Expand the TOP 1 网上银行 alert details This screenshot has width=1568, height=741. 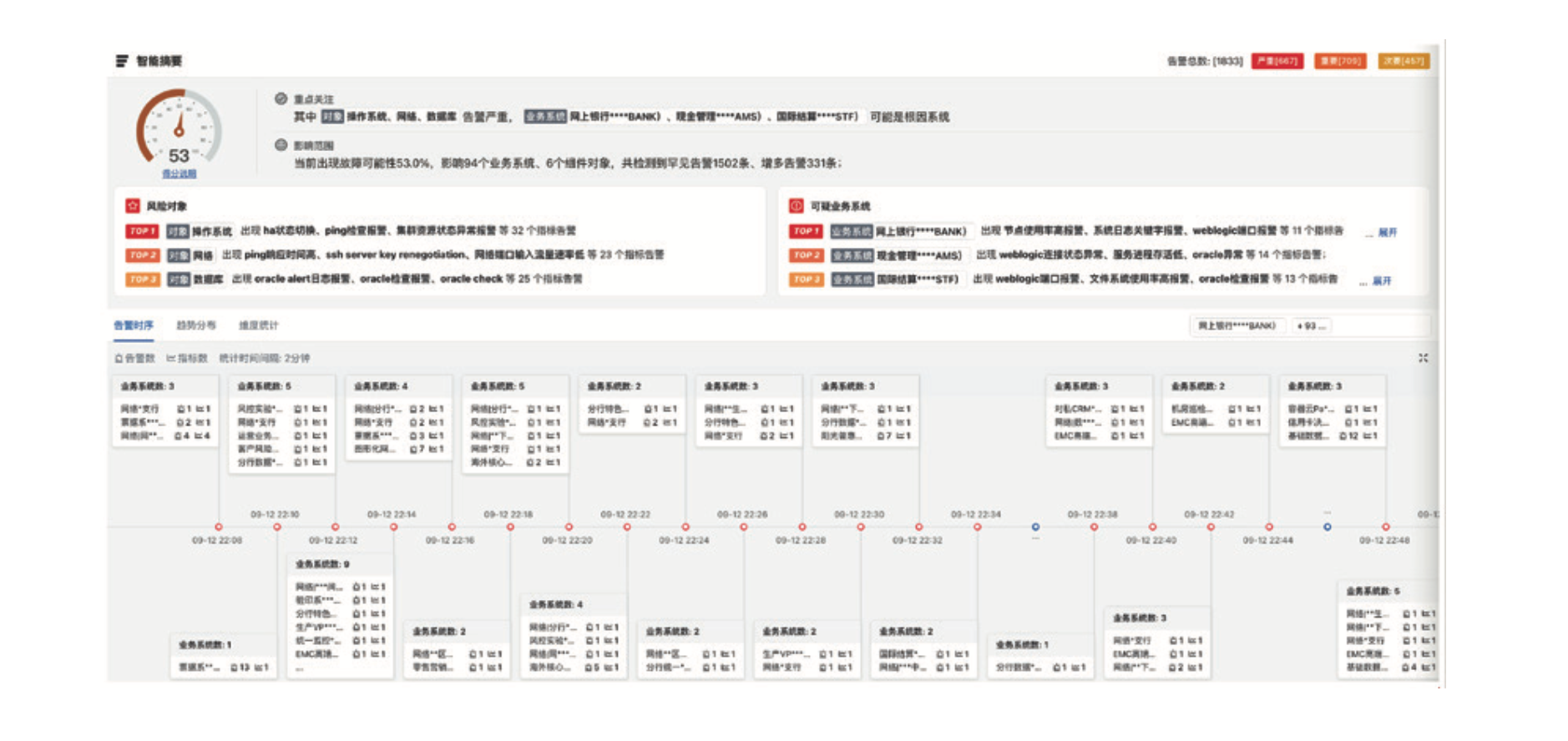coord(1386,232)
